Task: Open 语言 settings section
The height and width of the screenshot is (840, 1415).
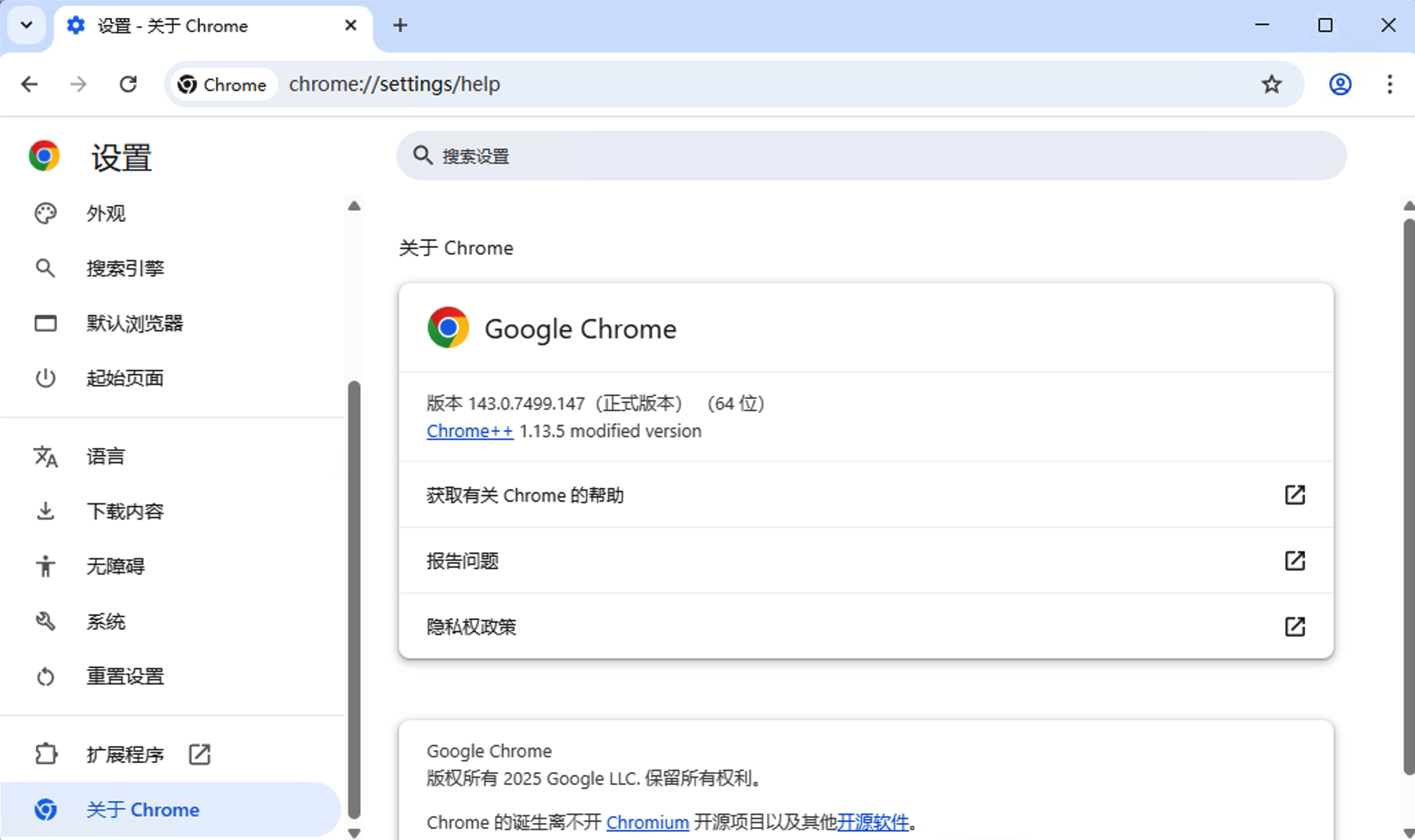Action: (x=106, y=456)
